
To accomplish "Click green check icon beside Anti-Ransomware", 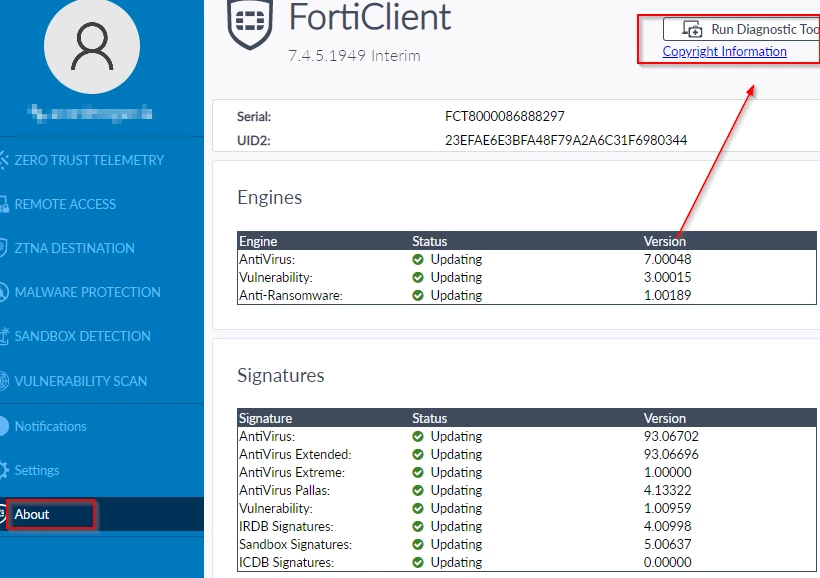I will [x=417, y=296].
